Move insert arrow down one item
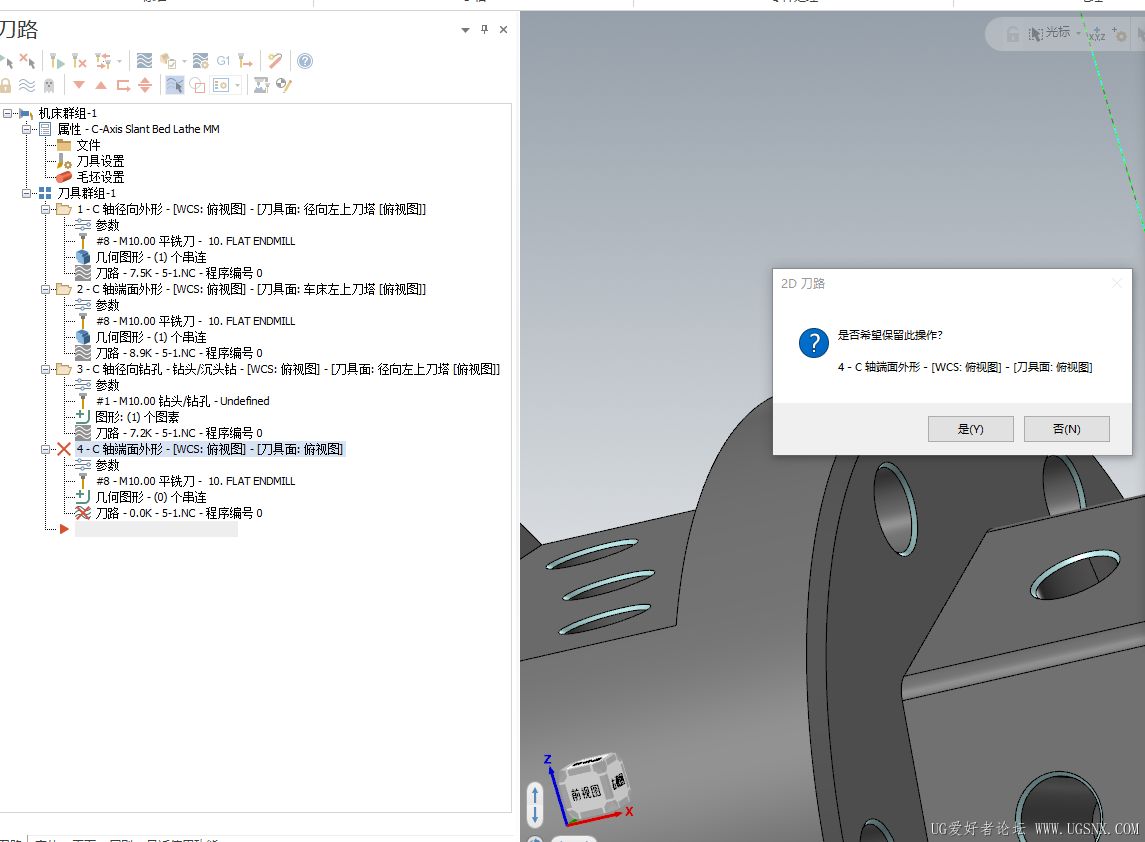The image size is (1145, 842). (79, 85)
